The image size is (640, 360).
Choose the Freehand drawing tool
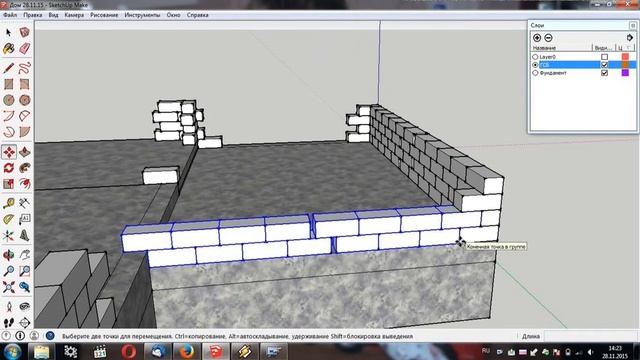[x=24, y=68]
